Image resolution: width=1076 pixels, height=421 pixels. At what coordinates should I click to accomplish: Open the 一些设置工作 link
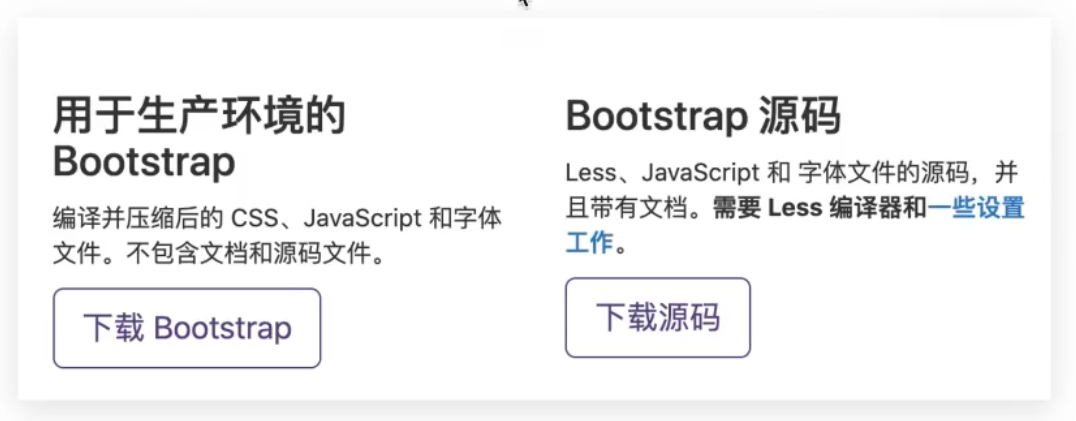975,208
